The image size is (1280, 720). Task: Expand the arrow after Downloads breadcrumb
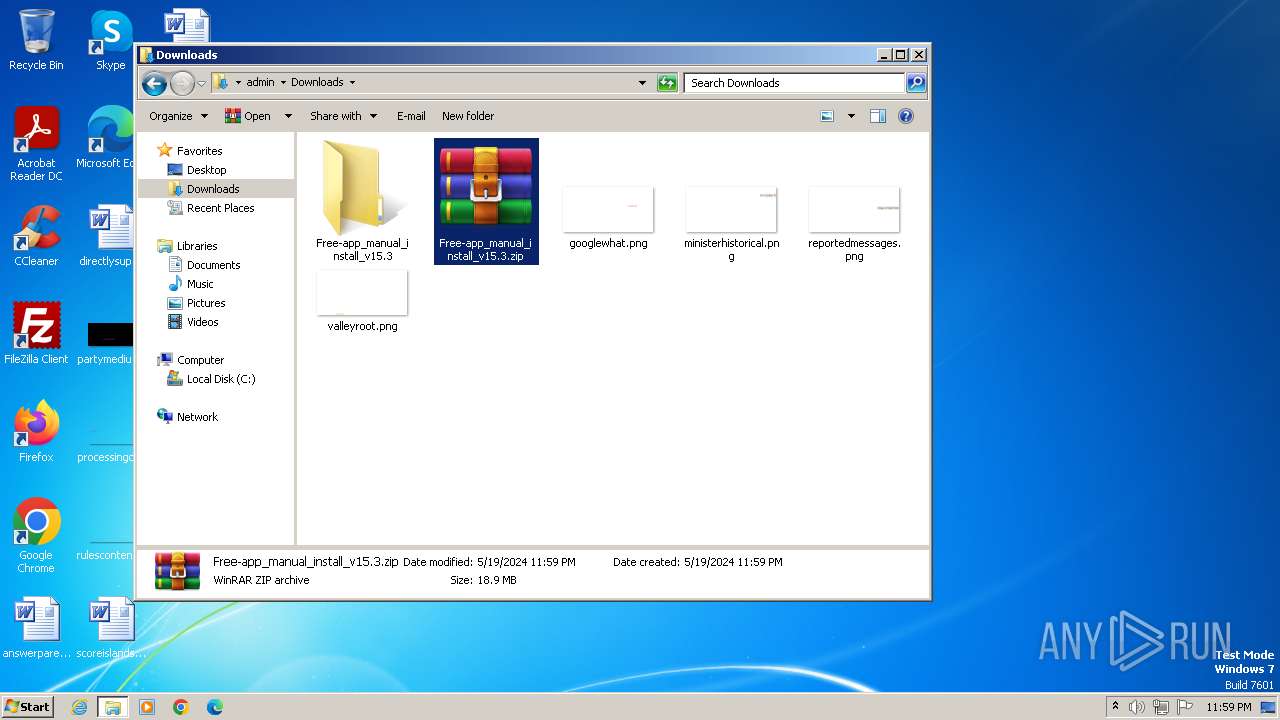tap(352, 83)
